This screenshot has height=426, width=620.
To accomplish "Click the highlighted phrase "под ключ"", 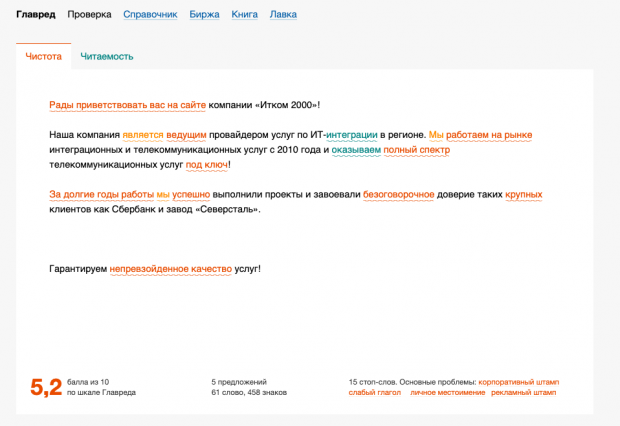I will point(207,164).
